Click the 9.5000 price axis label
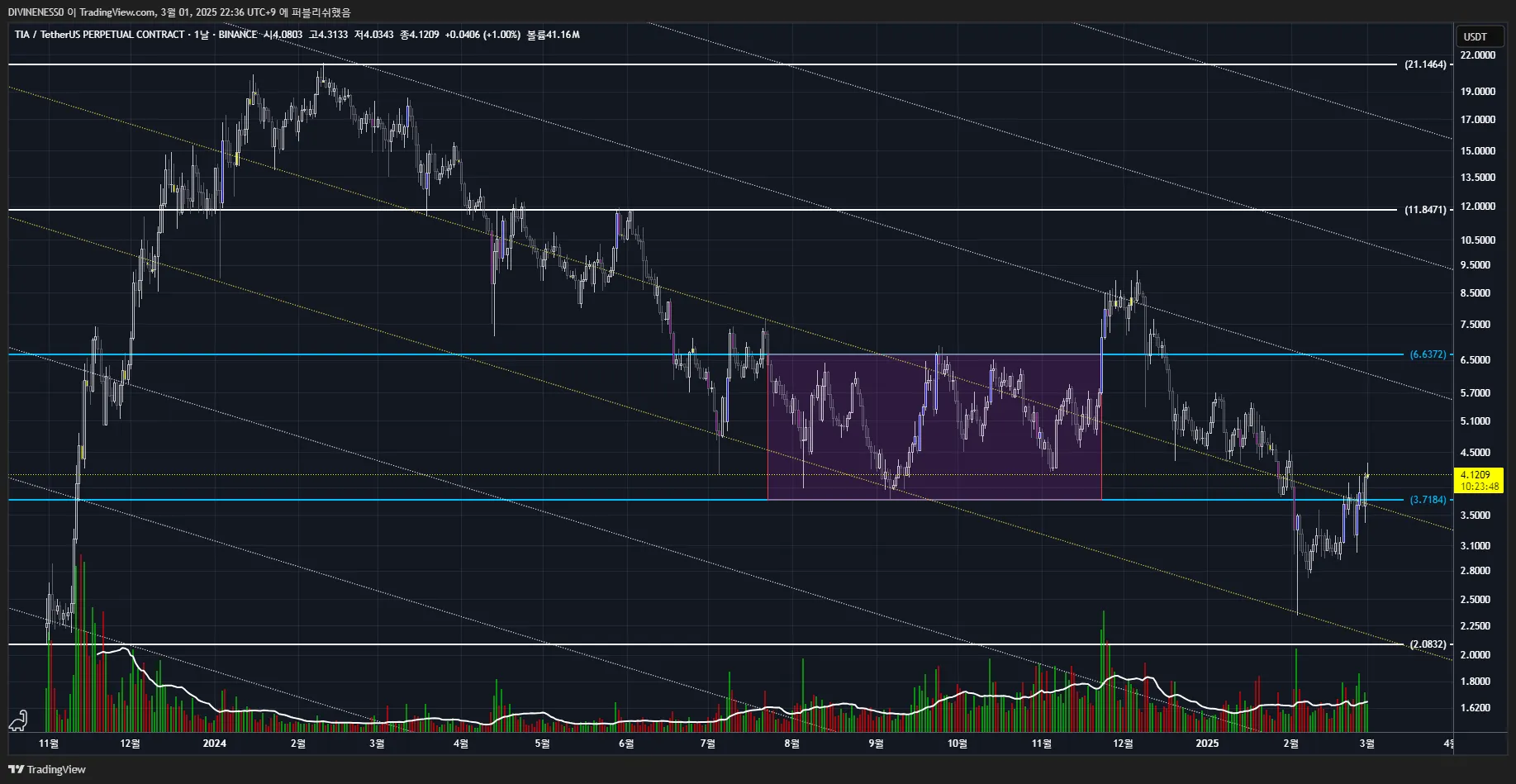This screenshot has width=1516, height=784. [1476, 265]
